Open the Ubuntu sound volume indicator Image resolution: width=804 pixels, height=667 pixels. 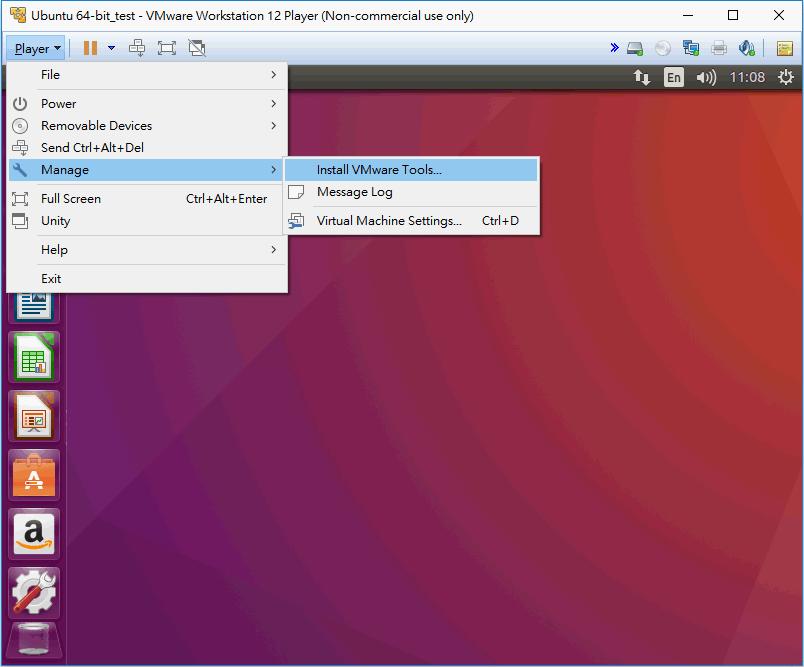pos(706,77)
